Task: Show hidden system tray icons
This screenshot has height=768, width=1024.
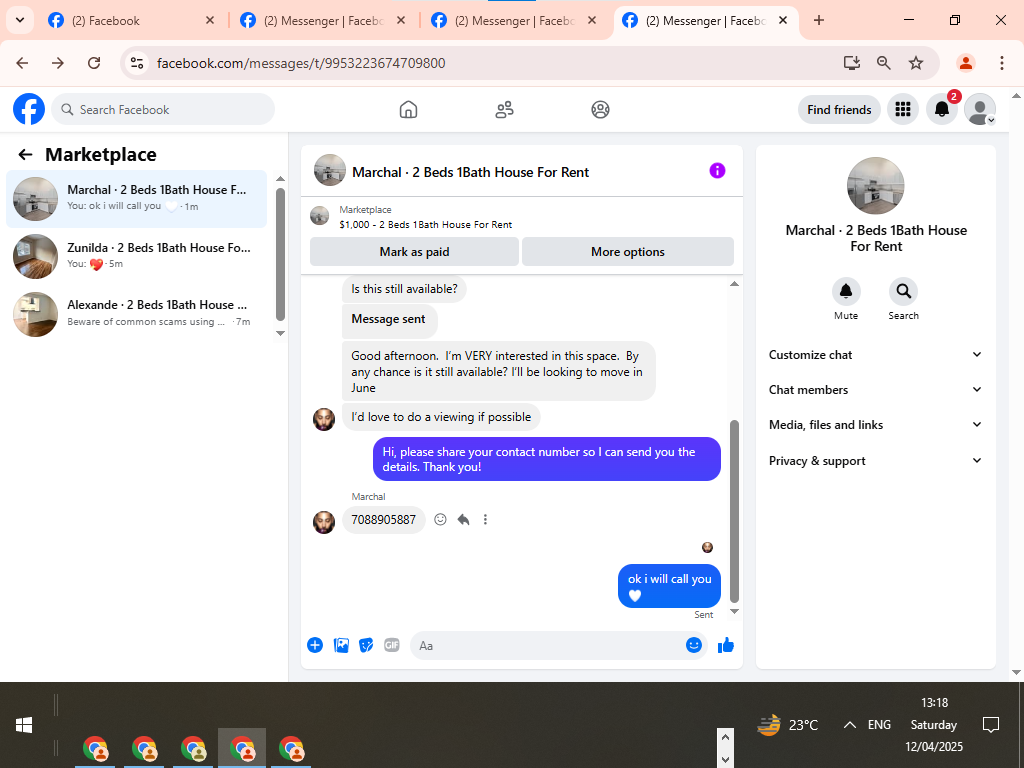Action: [849, 724]
